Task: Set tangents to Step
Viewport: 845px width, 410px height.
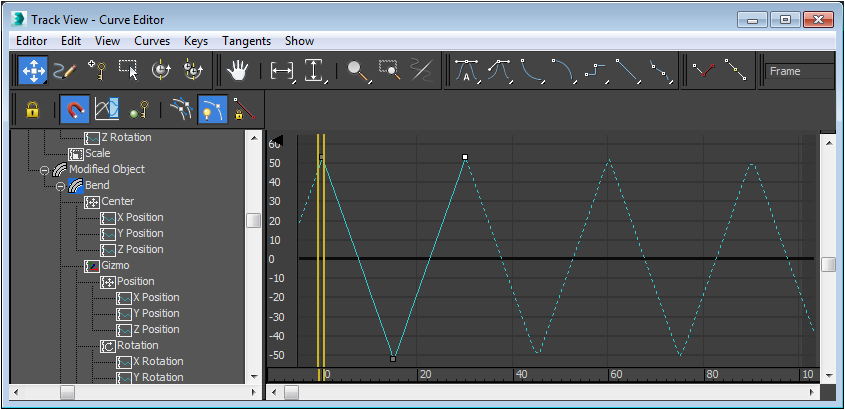Action: click(595, 71)
